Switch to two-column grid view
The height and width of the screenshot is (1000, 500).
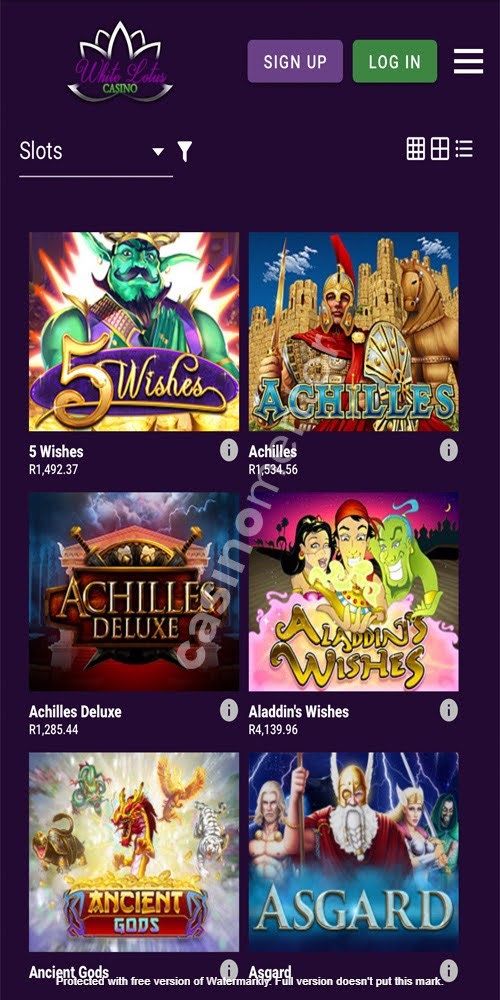pos(440,149)
